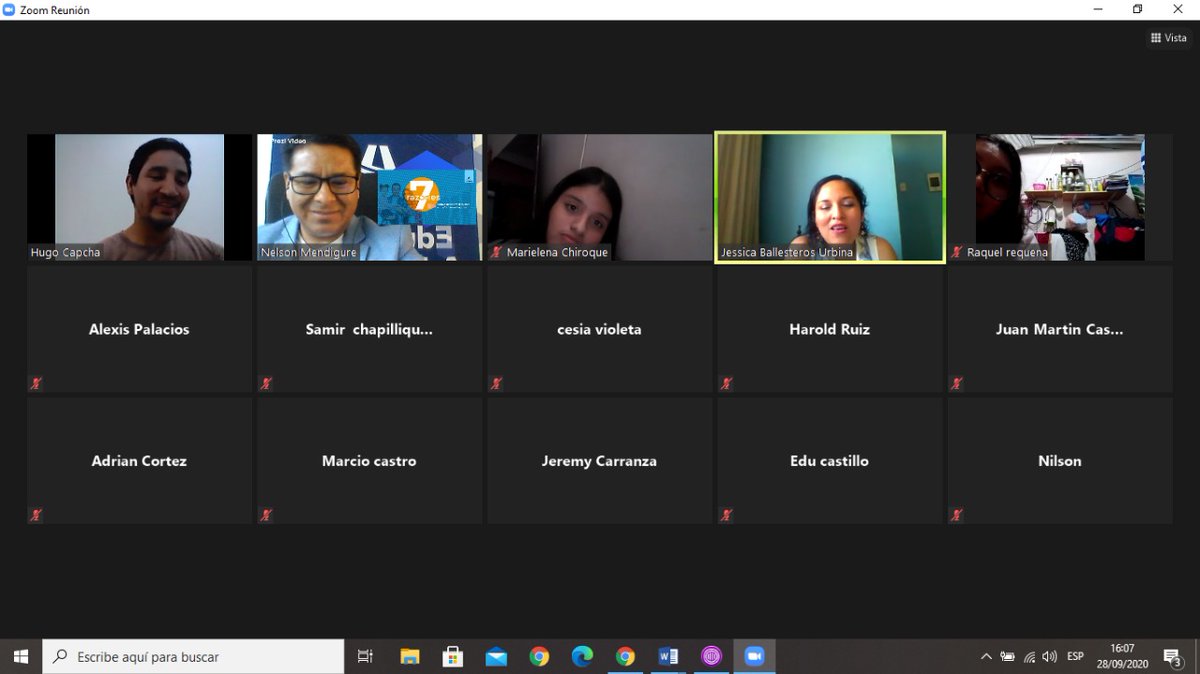
Task: Open the Wi-Fi network tray icon
Action: point(1029,656)
